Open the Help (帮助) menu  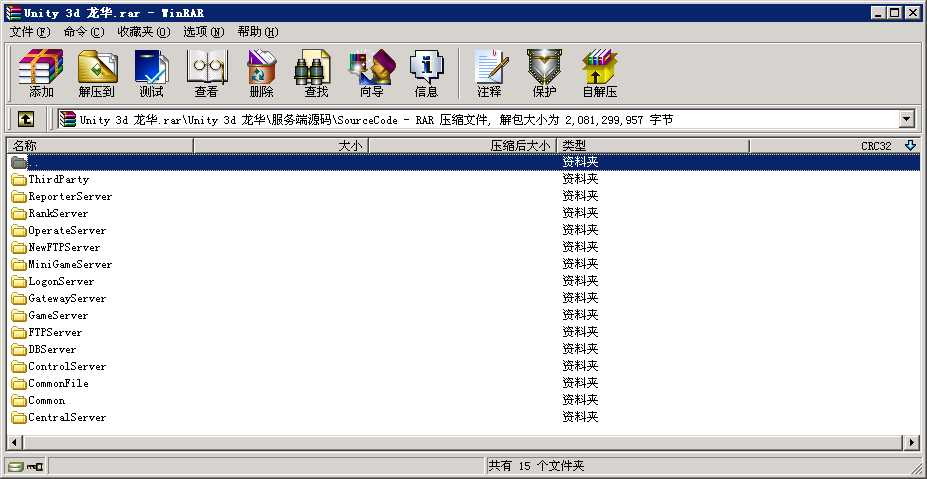[258, 32]
